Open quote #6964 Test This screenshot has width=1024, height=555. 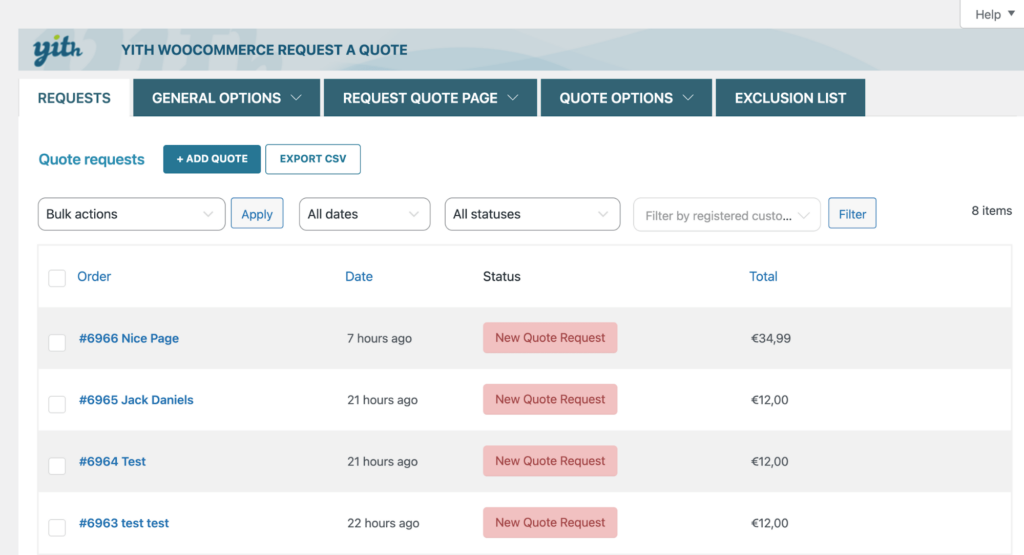click(x=112, y=461)
